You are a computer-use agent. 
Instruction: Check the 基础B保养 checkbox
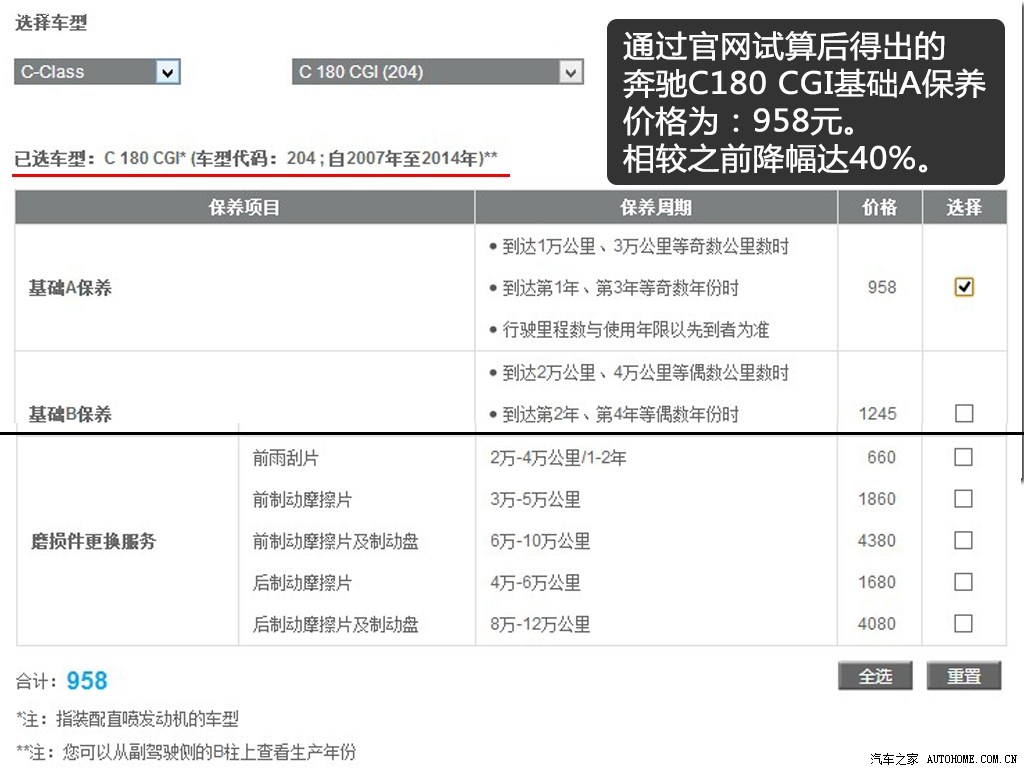pyautogui.click(x=964, y=413)
